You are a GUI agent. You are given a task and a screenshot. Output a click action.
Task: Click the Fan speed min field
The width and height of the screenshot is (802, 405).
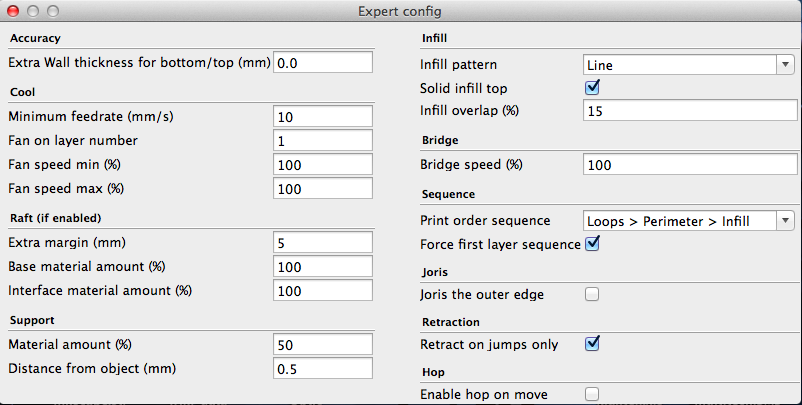(322, 164)
